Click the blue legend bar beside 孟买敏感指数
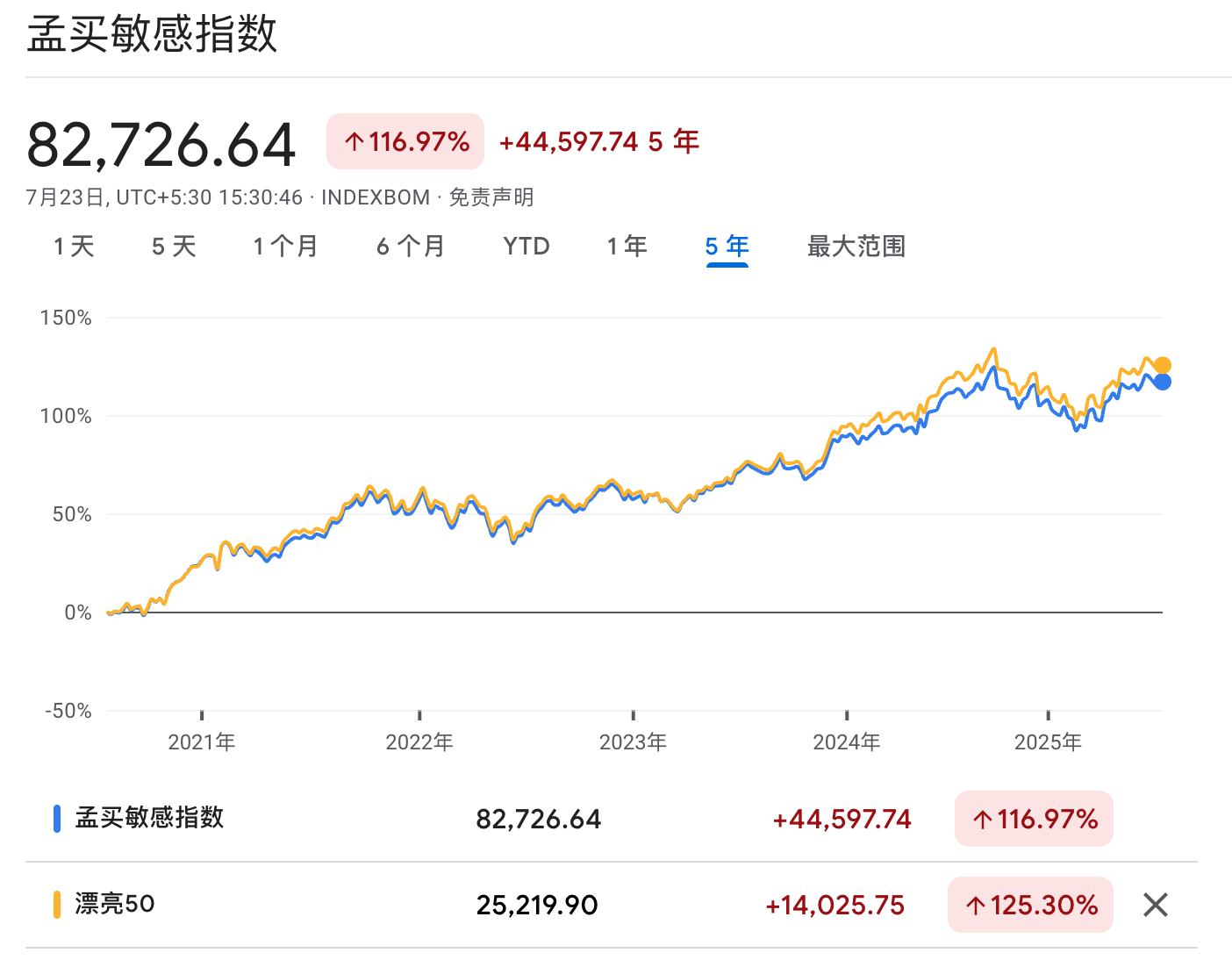The height and width of the screenshot is (967, 1232). coord(58,818)
